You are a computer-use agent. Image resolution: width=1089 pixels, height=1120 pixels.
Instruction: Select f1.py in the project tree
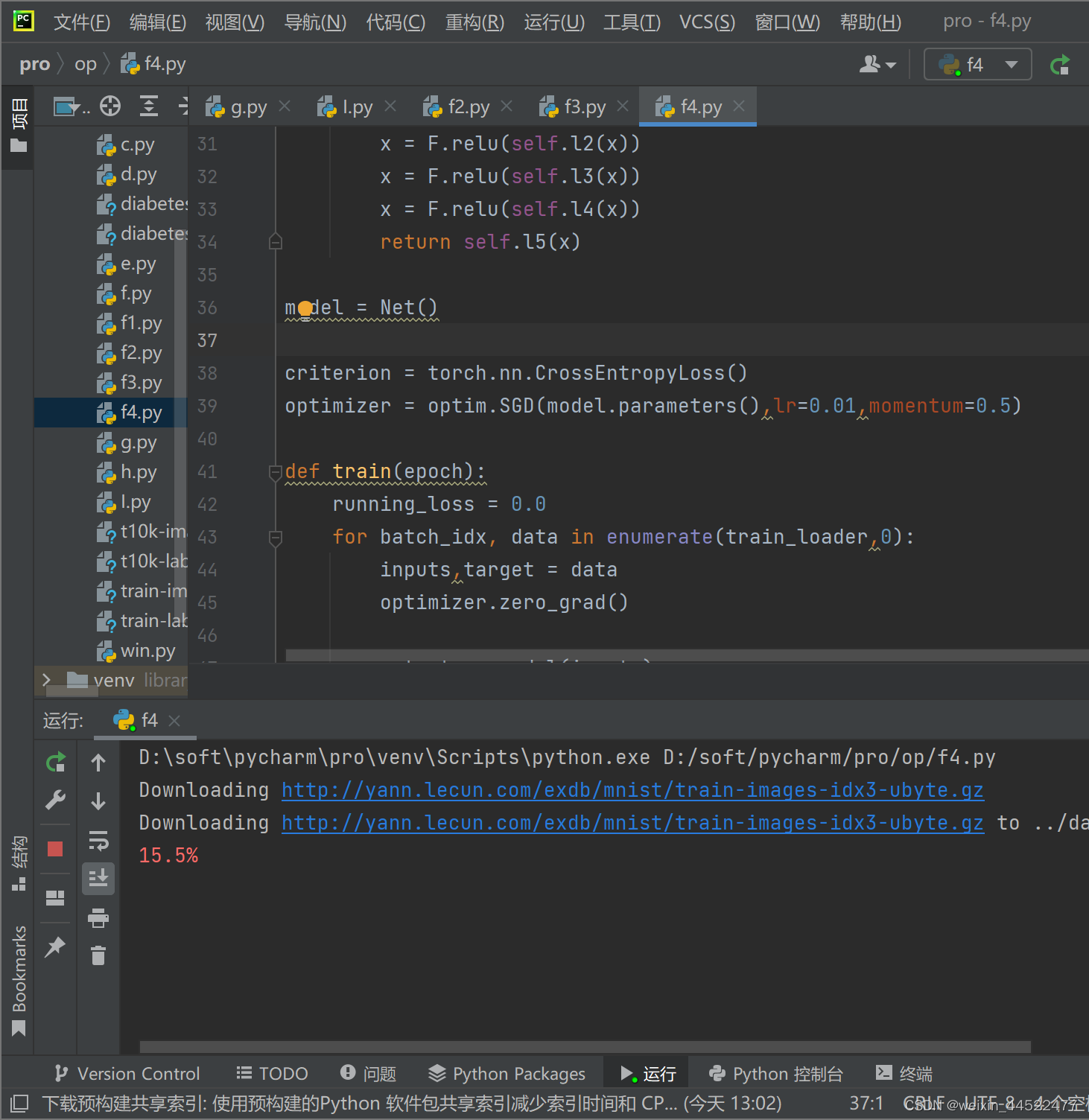pos(130,323)
